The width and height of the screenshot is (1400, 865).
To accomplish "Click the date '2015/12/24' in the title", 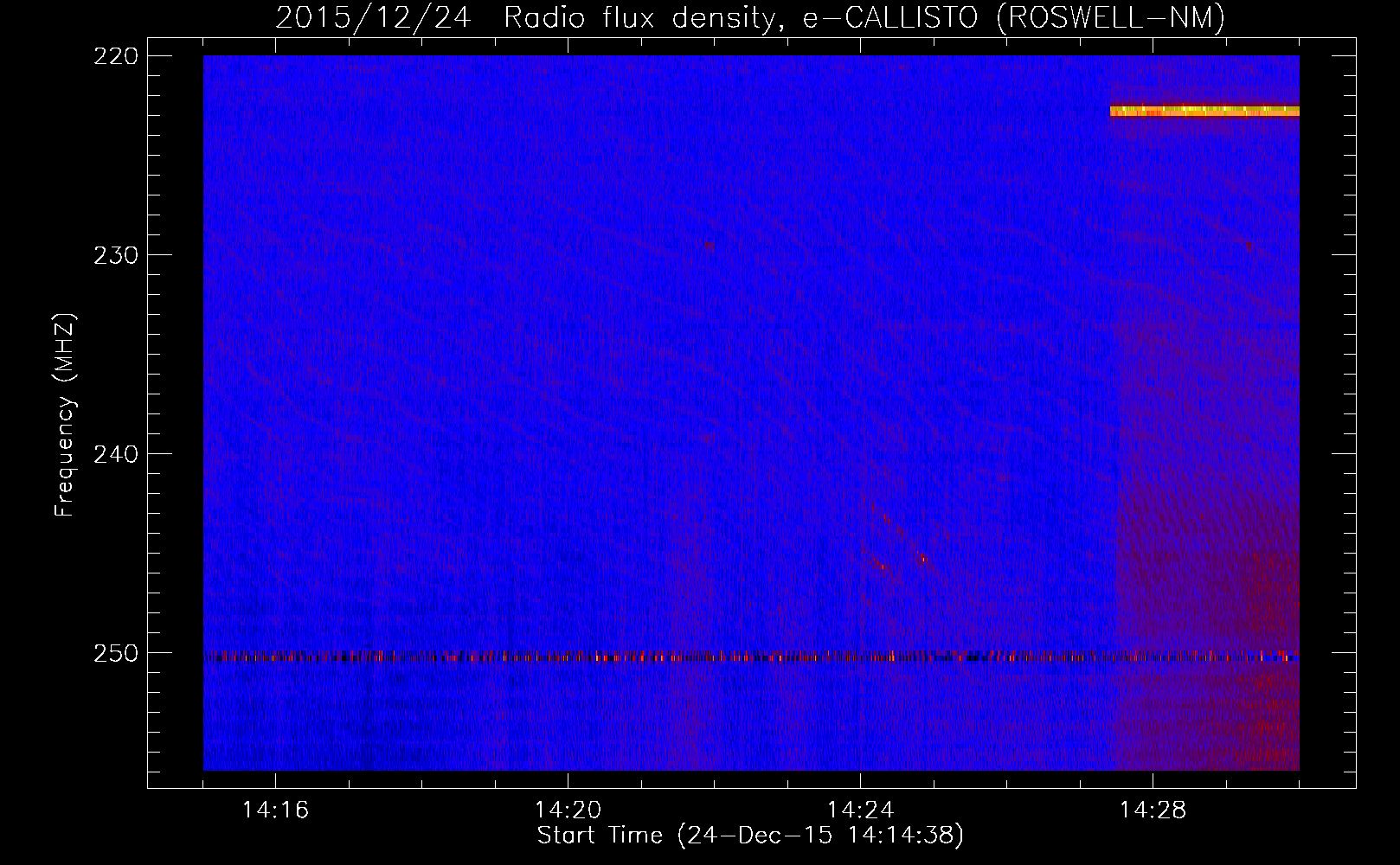I will [373, 18].
